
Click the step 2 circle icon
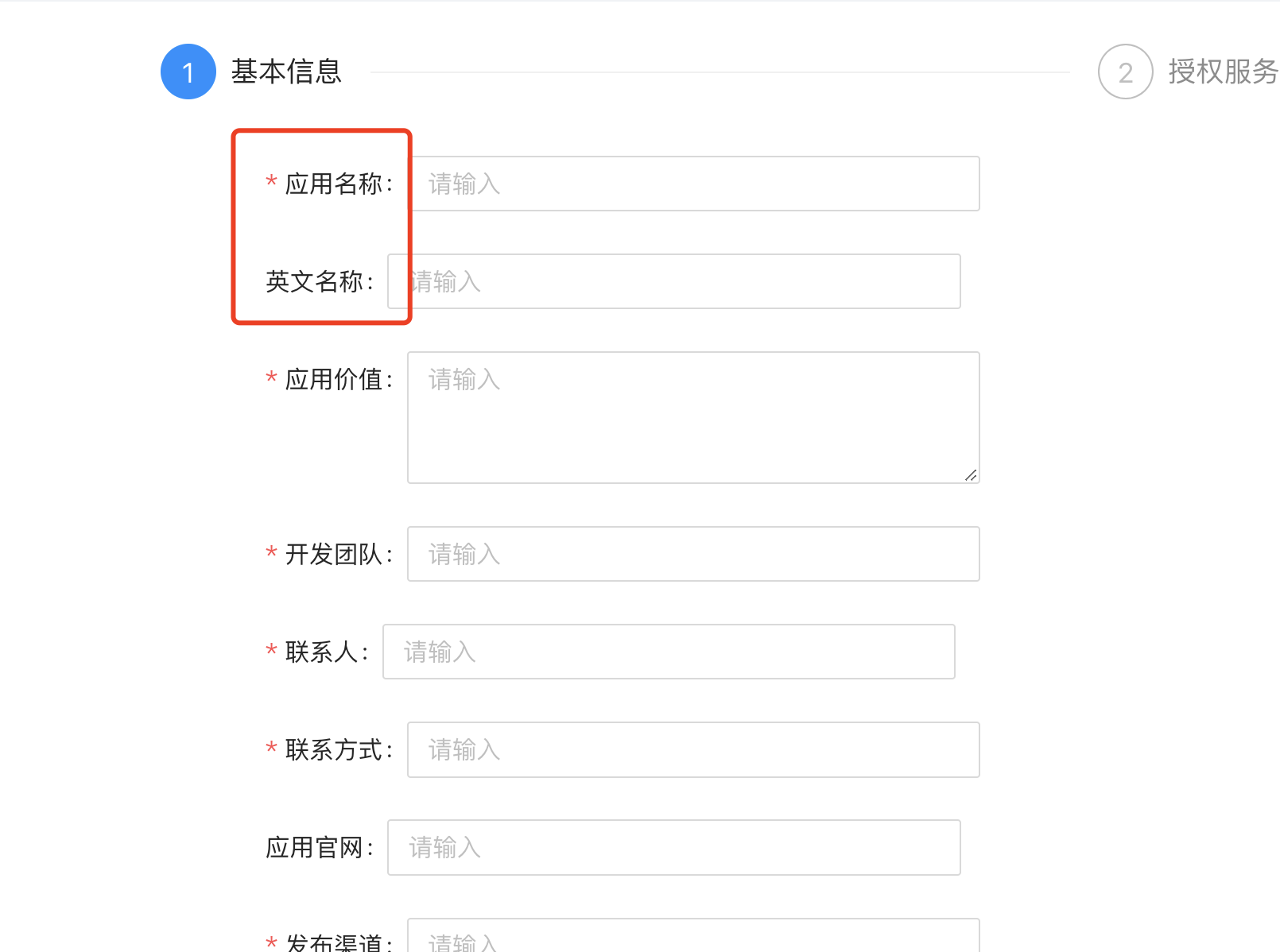click(1125, 72)
